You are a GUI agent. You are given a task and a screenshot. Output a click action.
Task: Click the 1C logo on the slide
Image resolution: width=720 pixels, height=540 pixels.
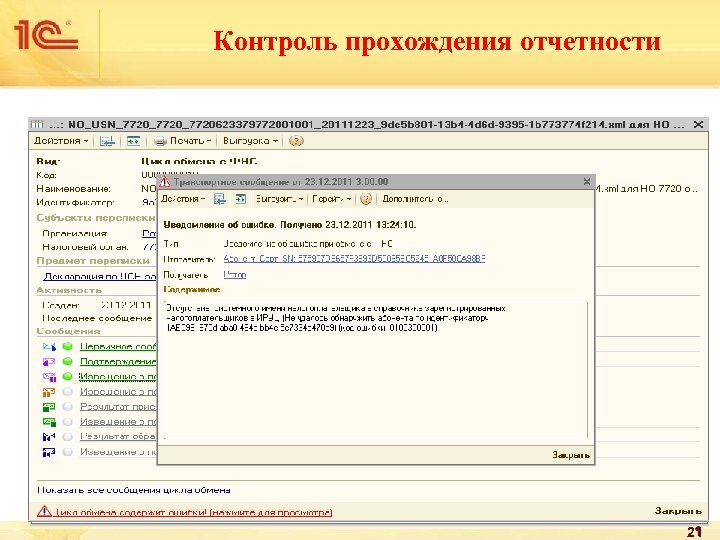(x=46, y=35)
